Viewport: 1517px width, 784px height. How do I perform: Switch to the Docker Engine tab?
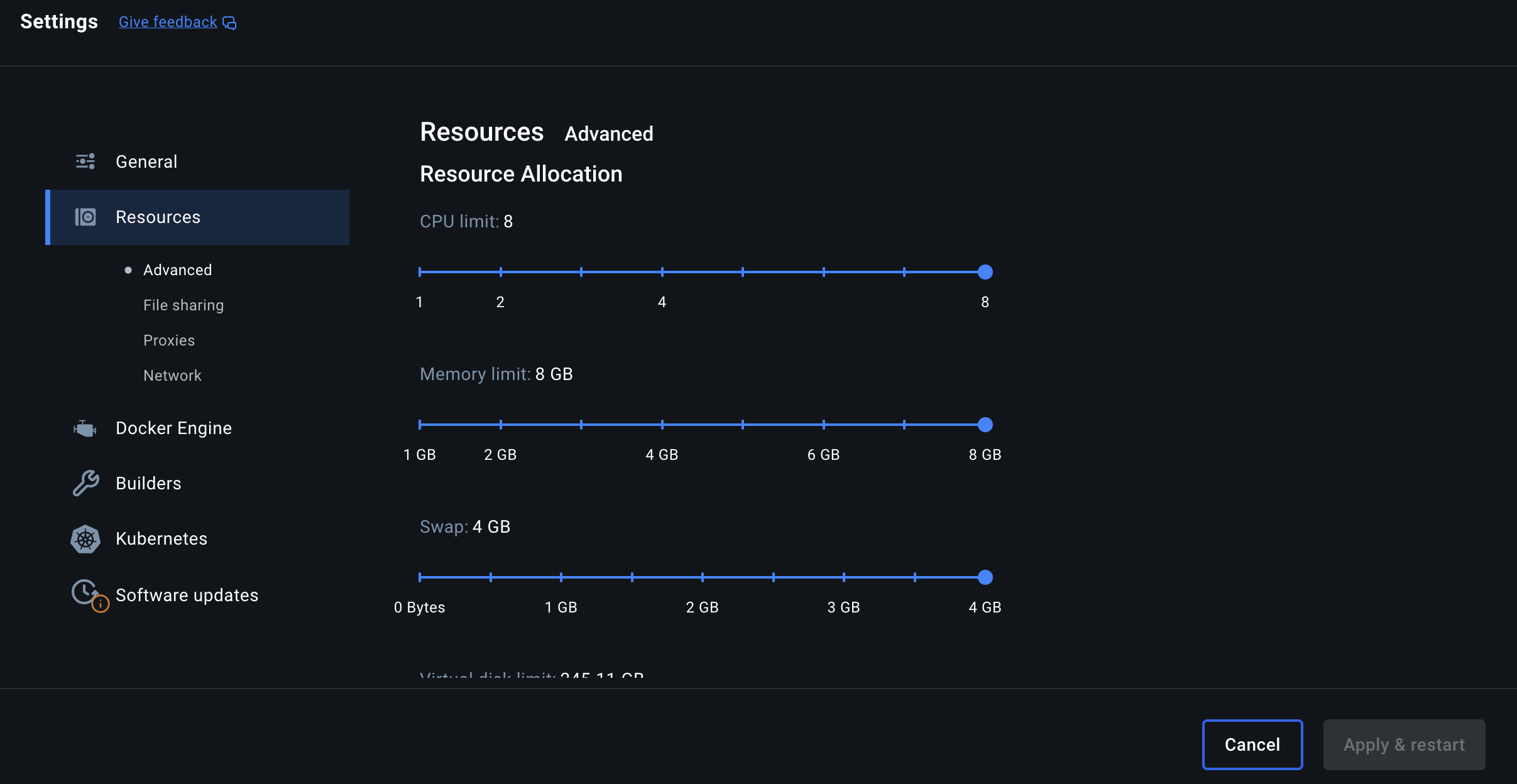[173, 428]
